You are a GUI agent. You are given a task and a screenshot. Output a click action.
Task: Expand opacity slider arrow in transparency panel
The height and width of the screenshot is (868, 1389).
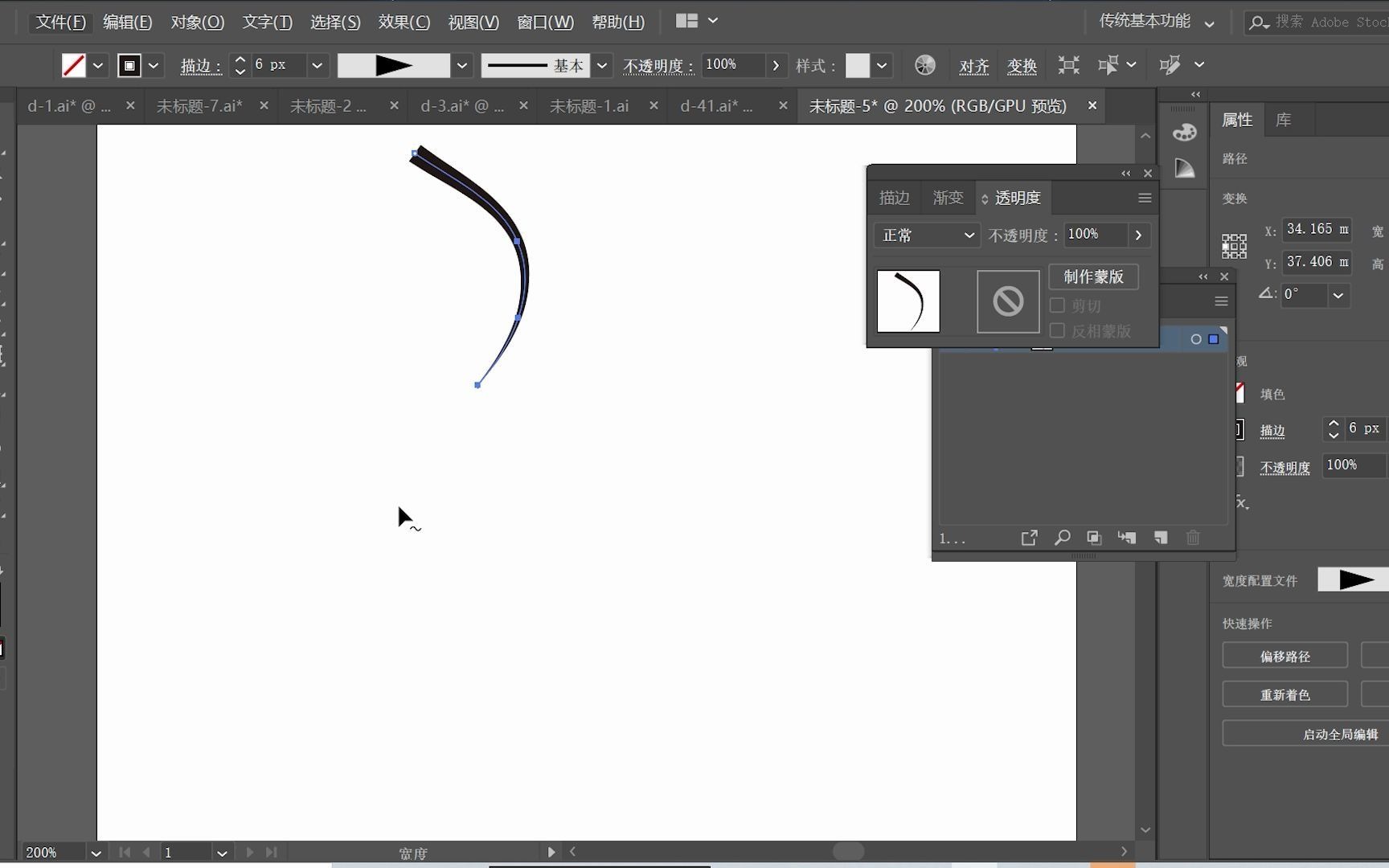(1138, 235)
